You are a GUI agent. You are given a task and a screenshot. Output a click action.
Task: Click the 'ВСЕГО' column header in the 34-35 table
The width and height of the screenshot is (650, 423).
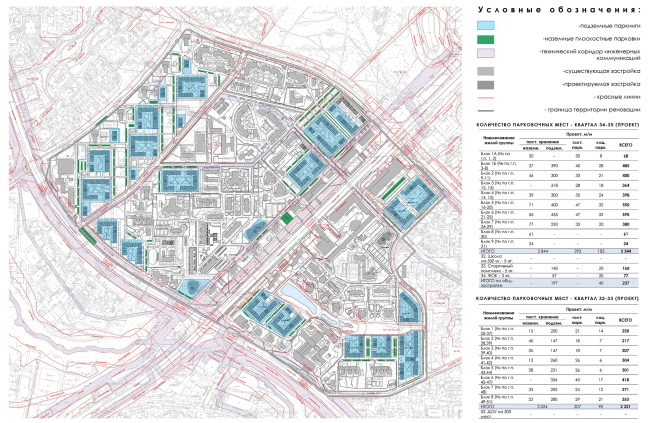coord(626,145)
